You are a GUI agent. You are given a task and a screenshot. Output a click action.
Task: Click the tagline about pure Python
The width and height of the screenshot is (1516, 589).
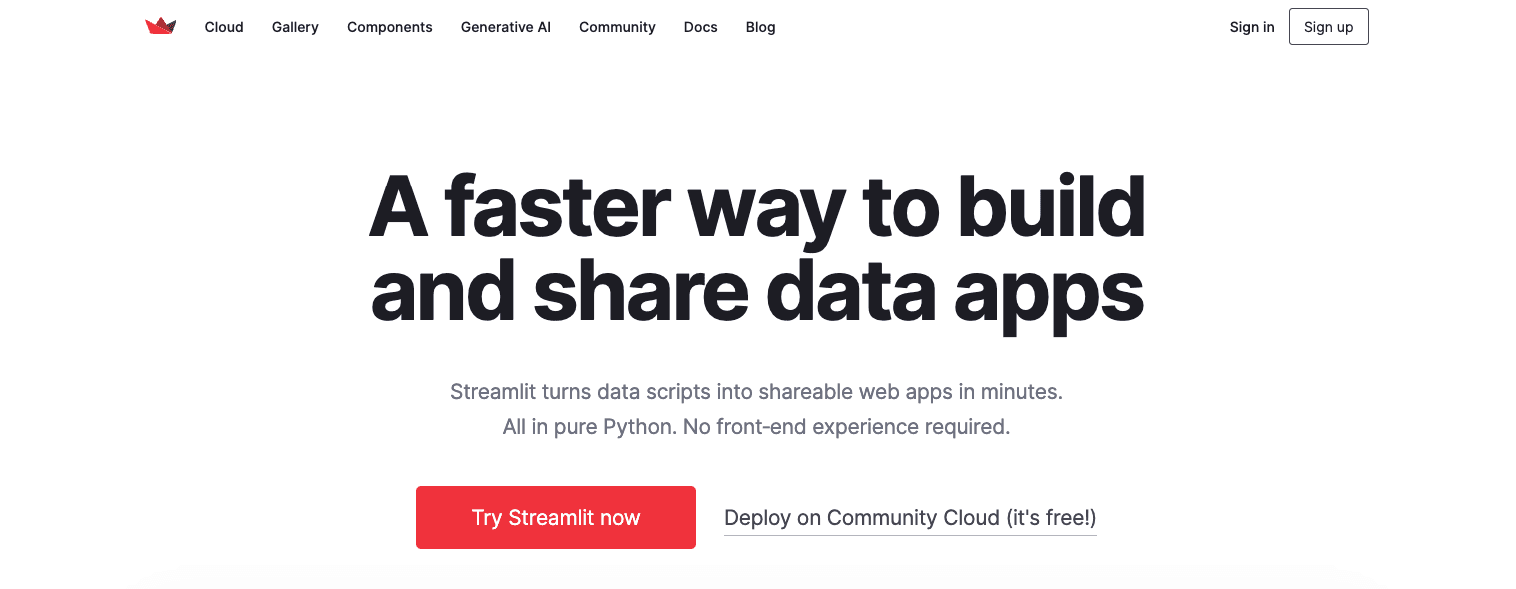pos(757,427)
